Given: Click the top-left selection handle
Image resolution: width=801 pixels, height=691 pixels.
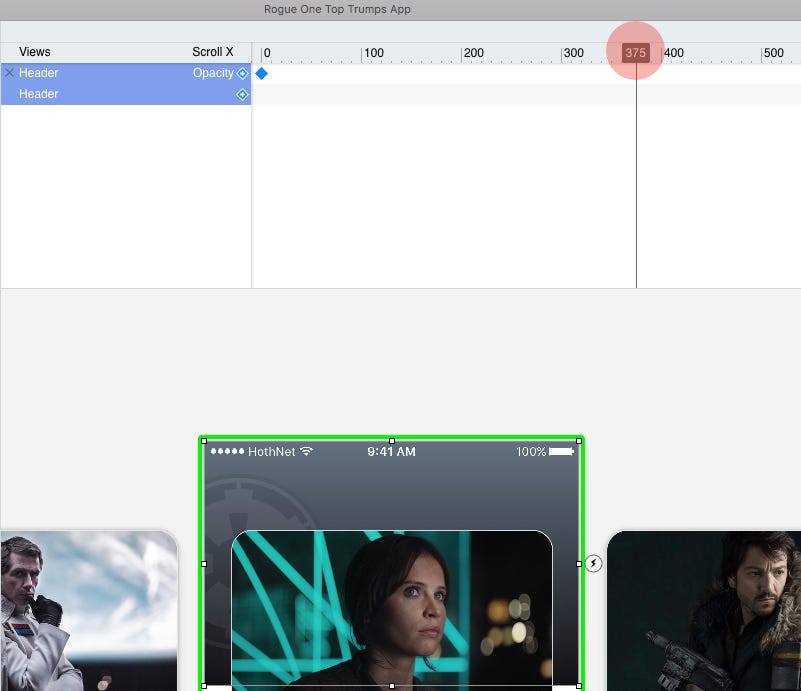Looking at the screenshot, I should point(204,441).
